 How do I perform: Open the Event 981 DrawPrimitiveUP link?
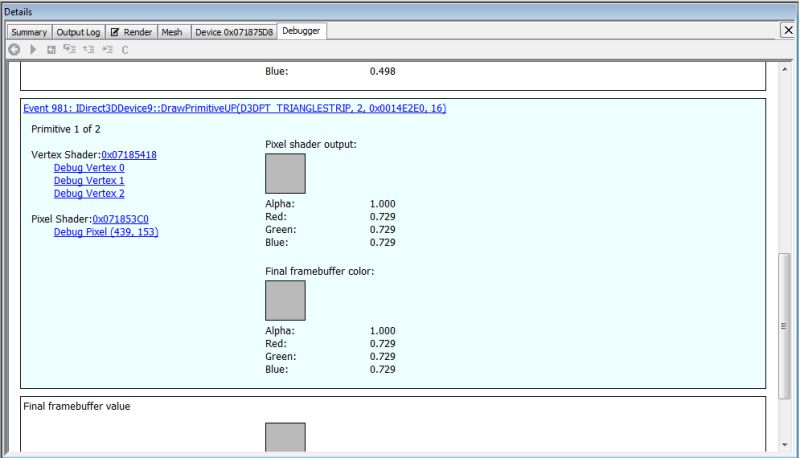tap(235, 108)
